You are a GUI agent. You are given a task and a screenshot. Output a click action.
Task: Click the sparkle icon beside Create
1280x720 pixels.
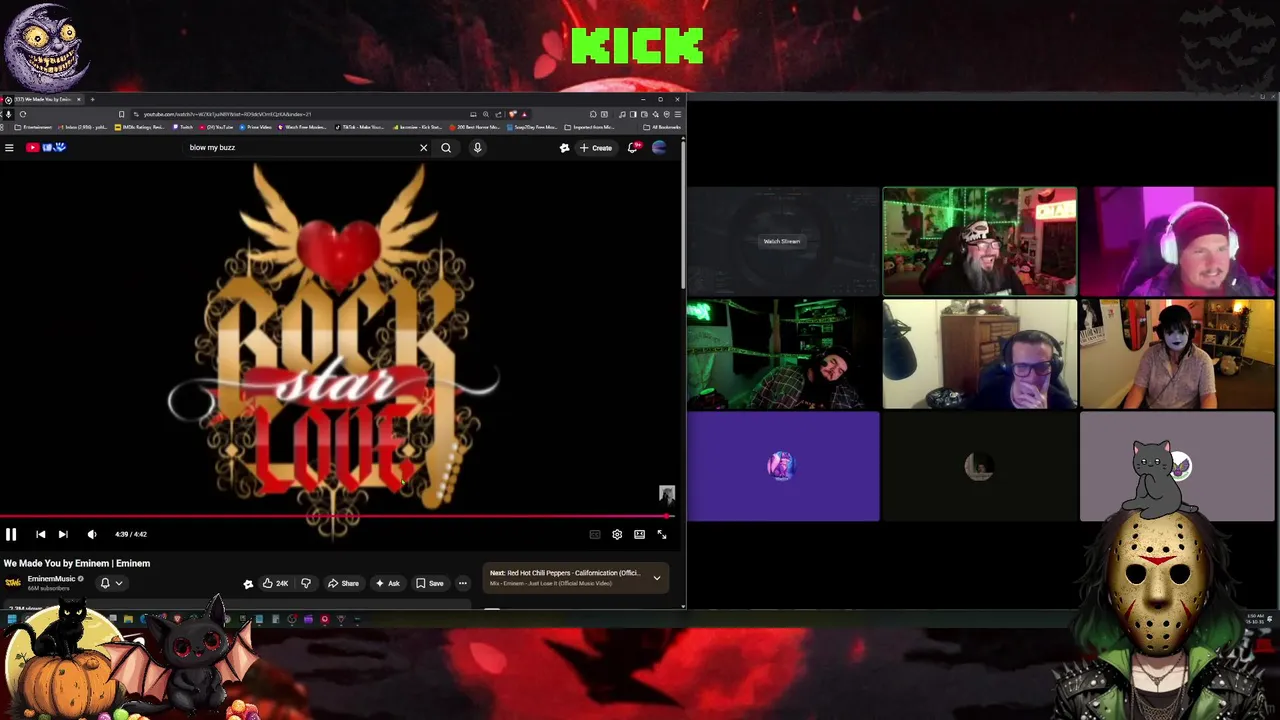(x=564, y=148)
